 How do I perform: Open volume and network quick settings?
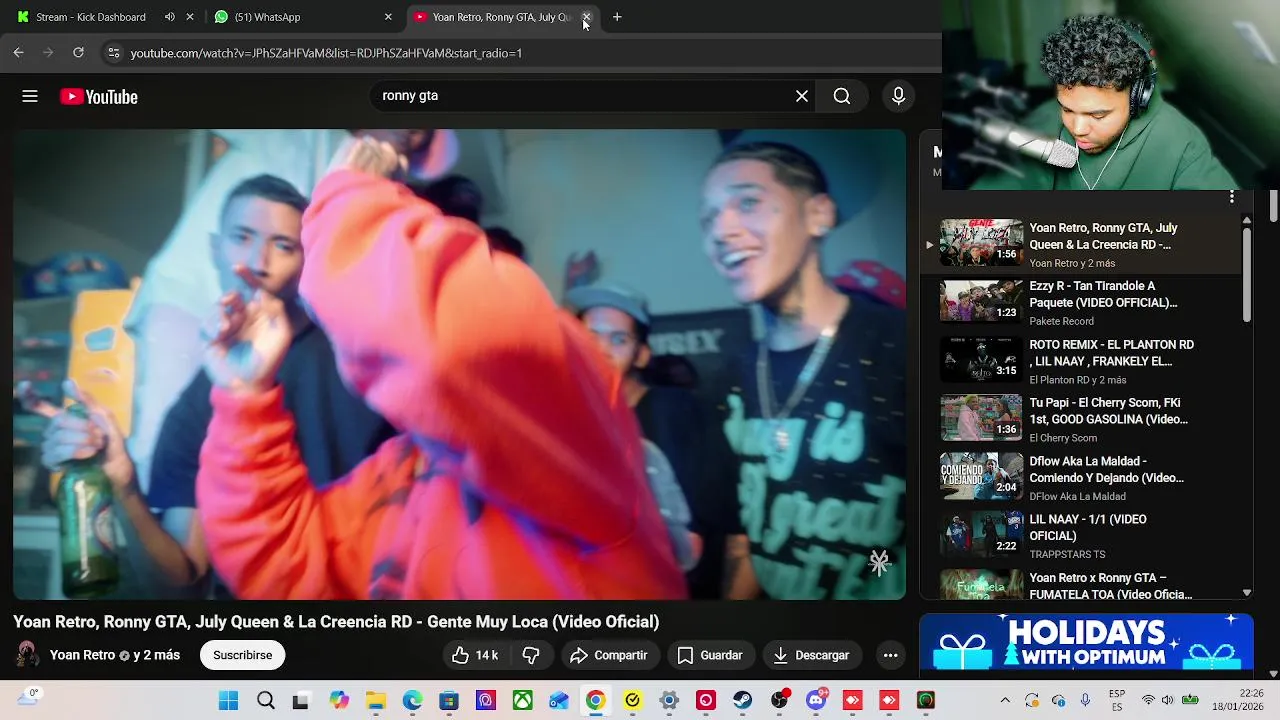(x=1169, y=700)
